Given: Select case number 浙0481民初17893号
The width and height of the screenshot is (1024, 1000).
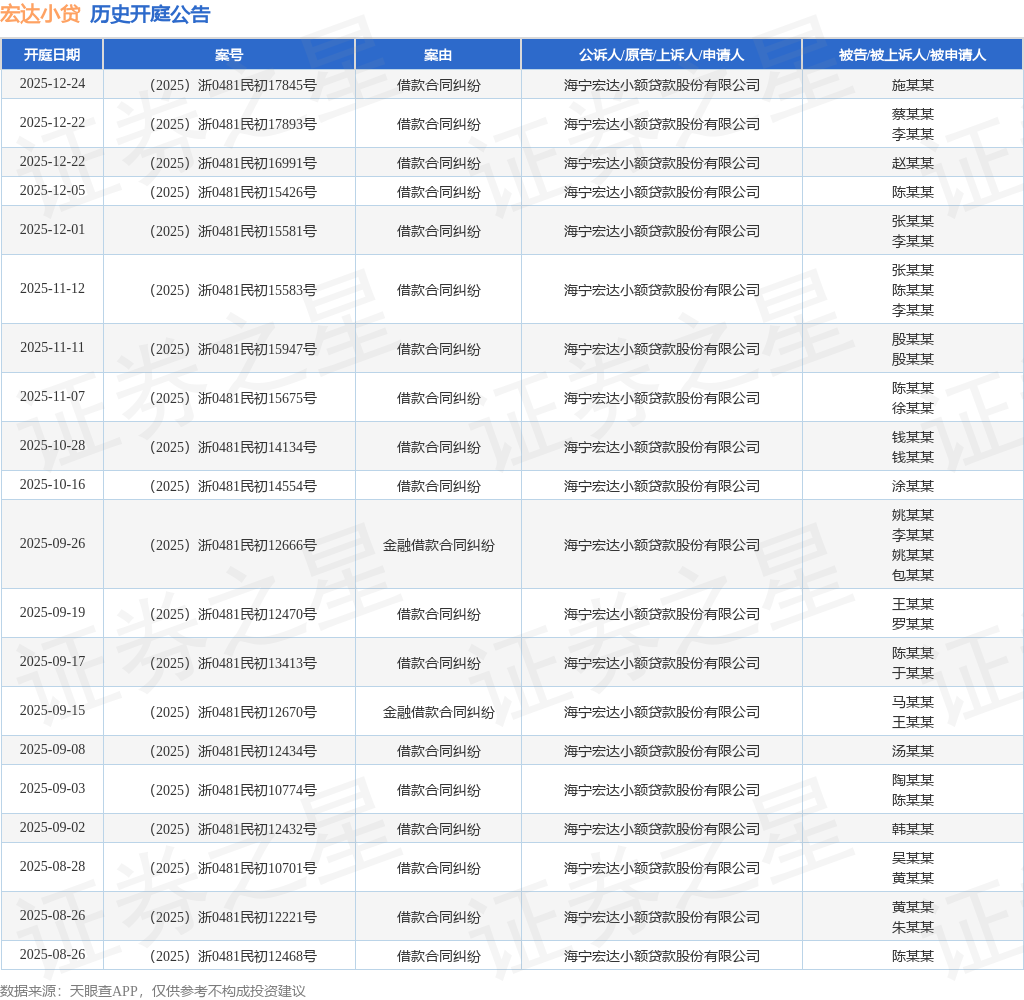Looking at the screenshot, I should tap(233, 124).
